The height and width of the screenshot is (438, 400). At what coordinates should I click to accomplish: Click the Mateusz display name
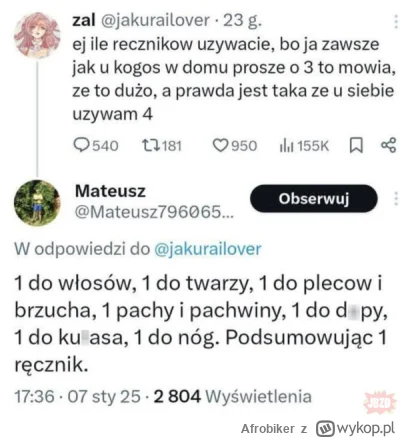point(110,191)
